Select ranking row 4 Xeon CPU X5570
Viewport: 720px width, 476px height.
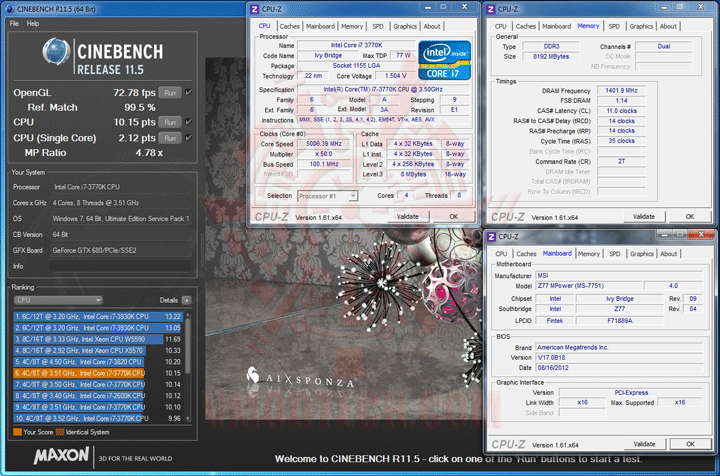(98, 351)
